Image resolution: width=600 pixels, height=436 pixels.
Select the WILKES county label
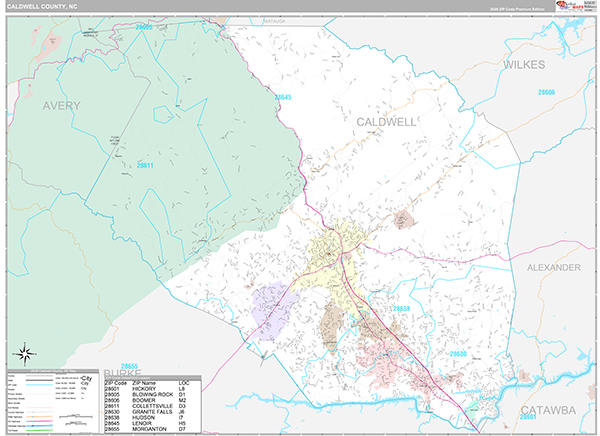tap(527, 64)
